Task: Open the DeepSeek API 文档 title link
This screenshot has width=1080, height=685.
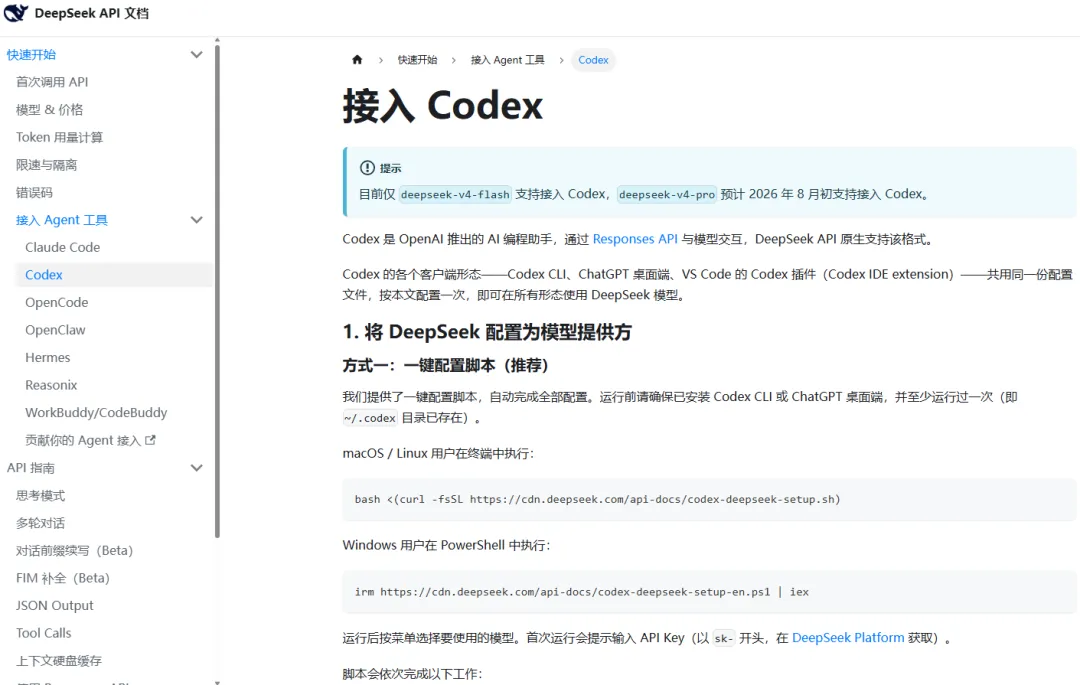Action: pyautogui.click(x=92, y=13)
